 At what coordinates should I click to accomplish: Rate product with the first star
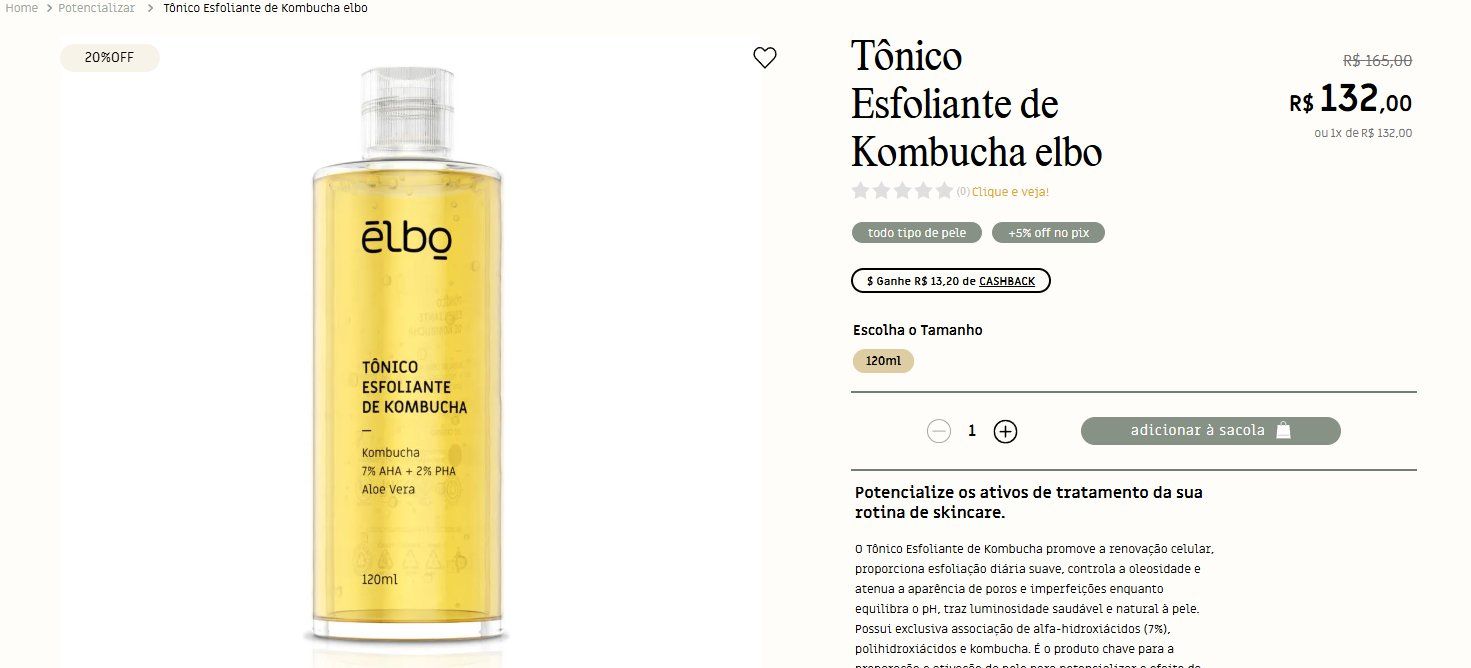861,190
